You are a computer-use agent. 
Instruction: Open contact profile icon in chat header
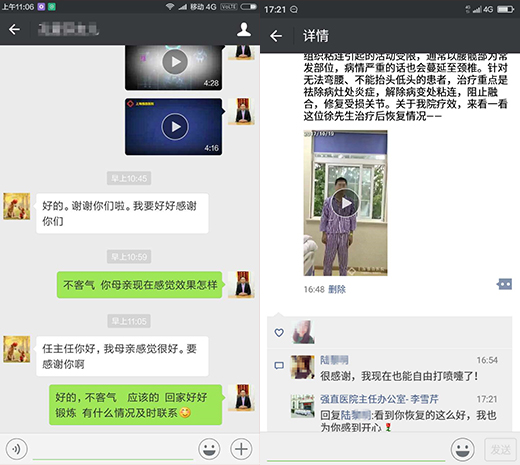click(x=244, y=29)
